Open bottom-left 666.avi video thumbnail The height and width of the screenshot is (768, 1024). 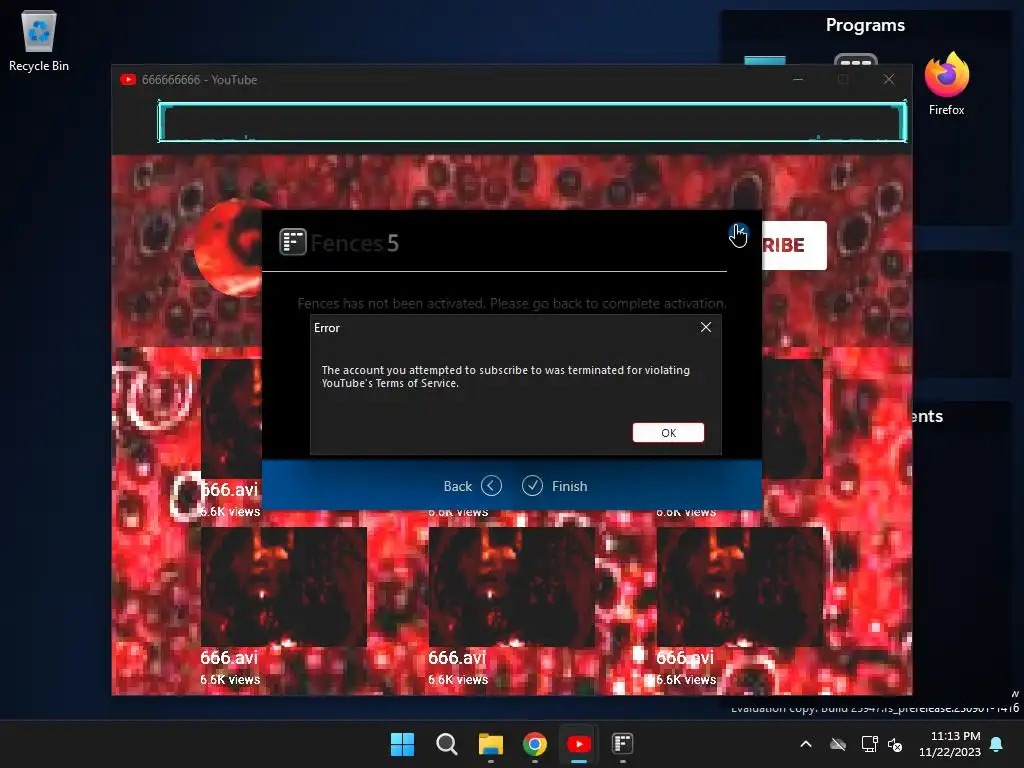pyautogui.click(x=283, y=586)
